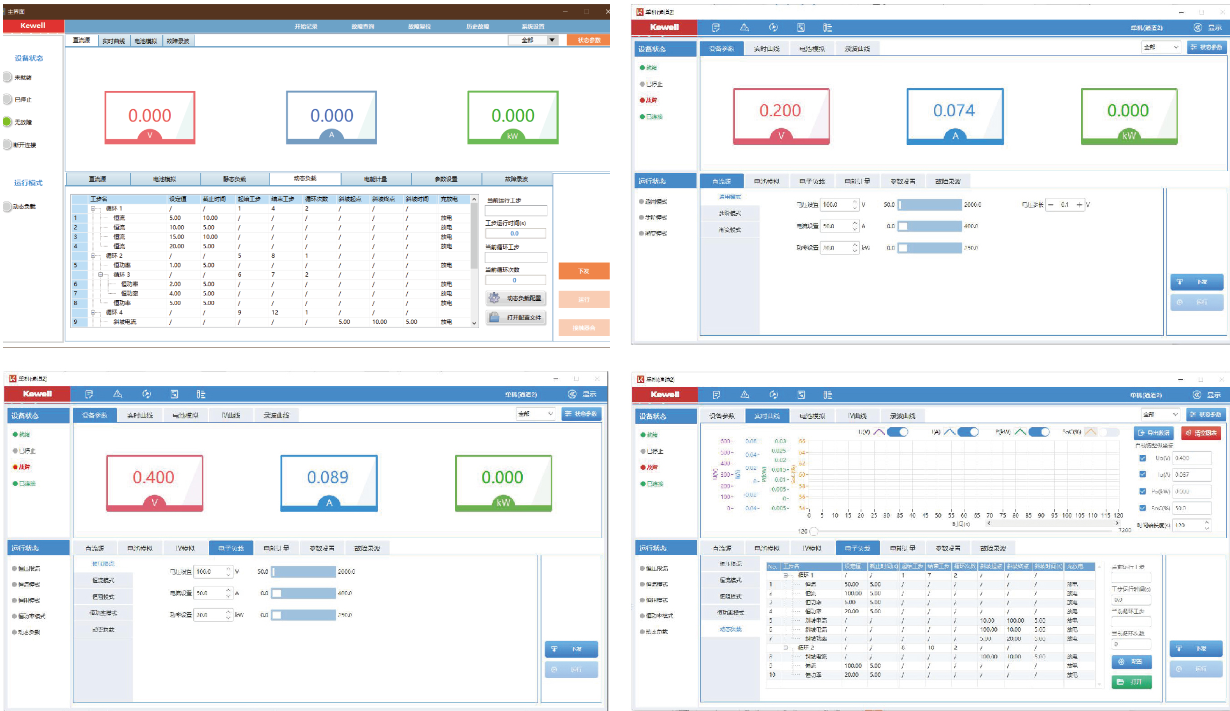Click the gear icon dynamic load config button

point(495,298)
